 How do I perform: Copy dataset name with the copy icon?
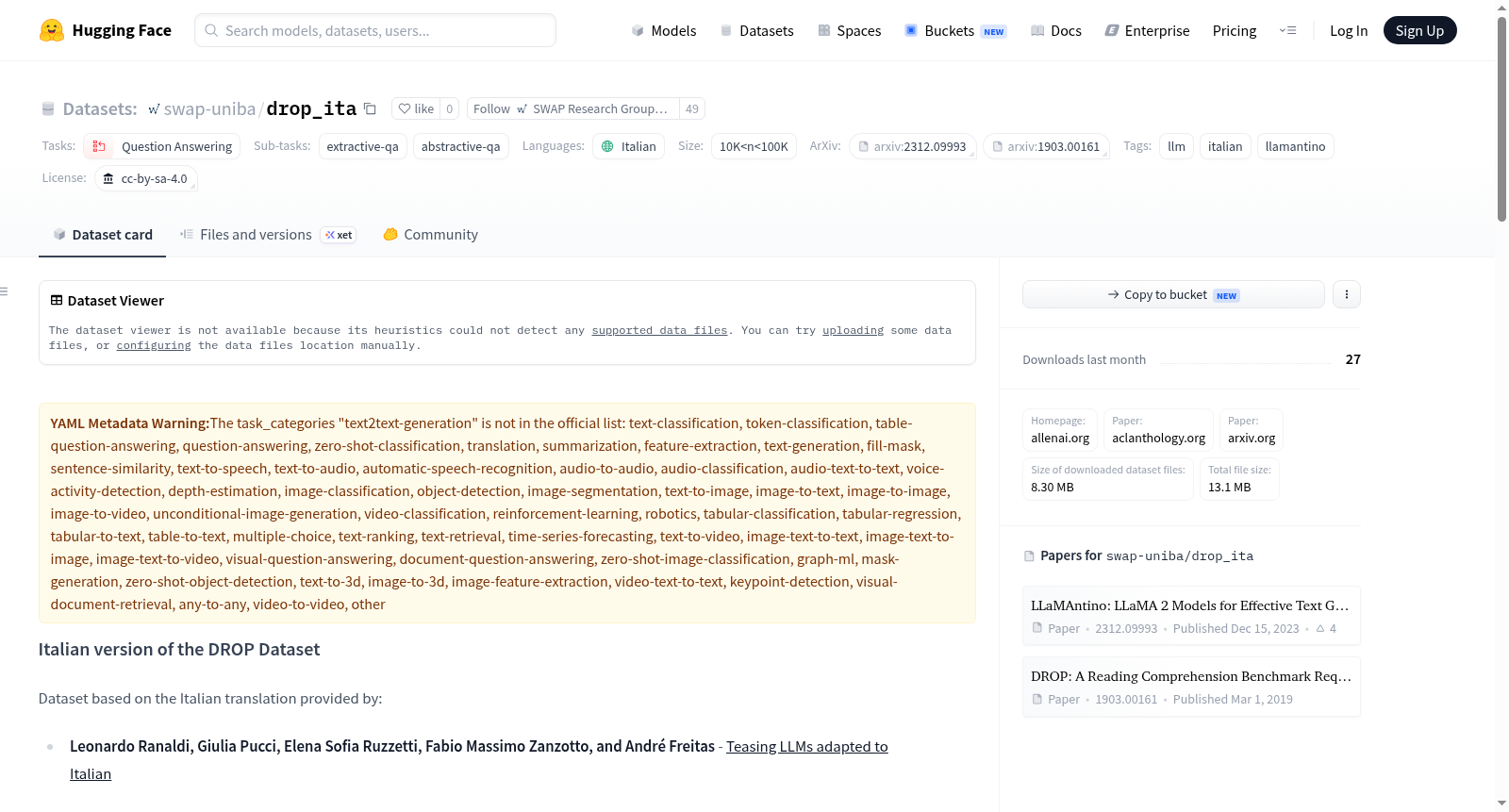click(371, 108)
